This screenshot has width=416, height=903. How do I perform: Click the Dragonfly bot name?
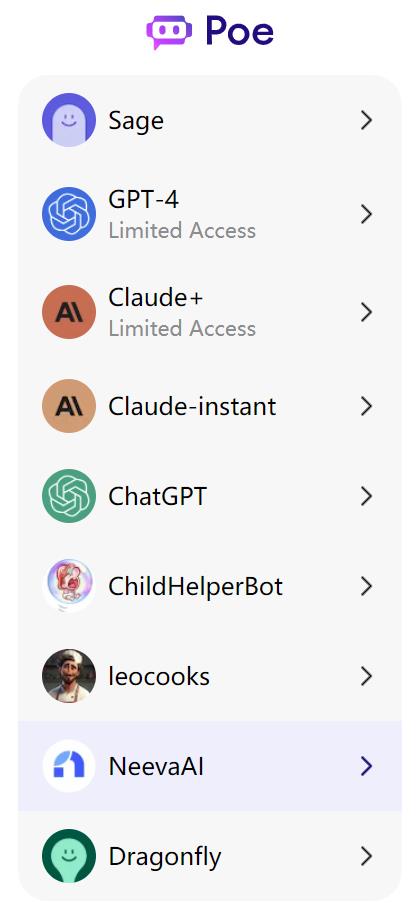[165, 858]
